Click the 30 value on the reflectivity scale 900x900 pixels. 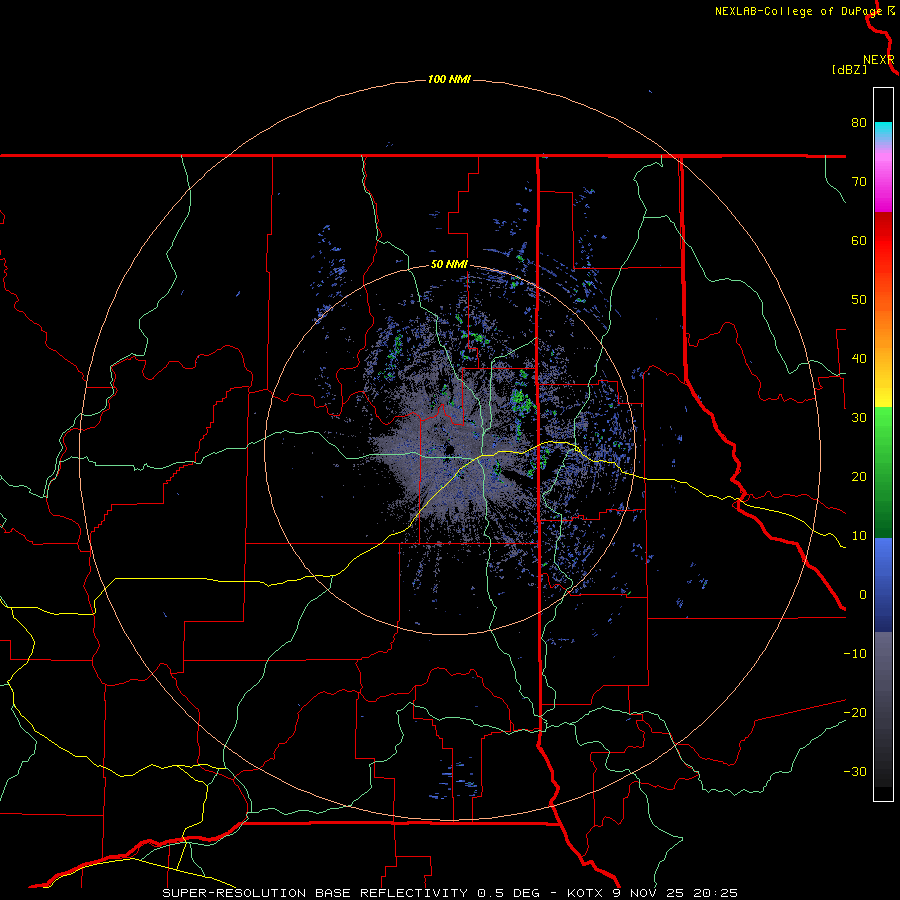pyautogui.click(x=859, y=418)
